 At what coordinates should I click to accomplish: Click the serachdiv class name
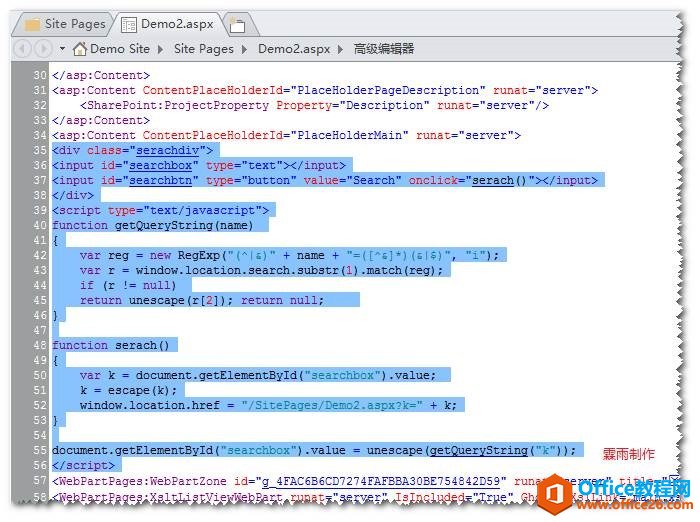[167, 150]
